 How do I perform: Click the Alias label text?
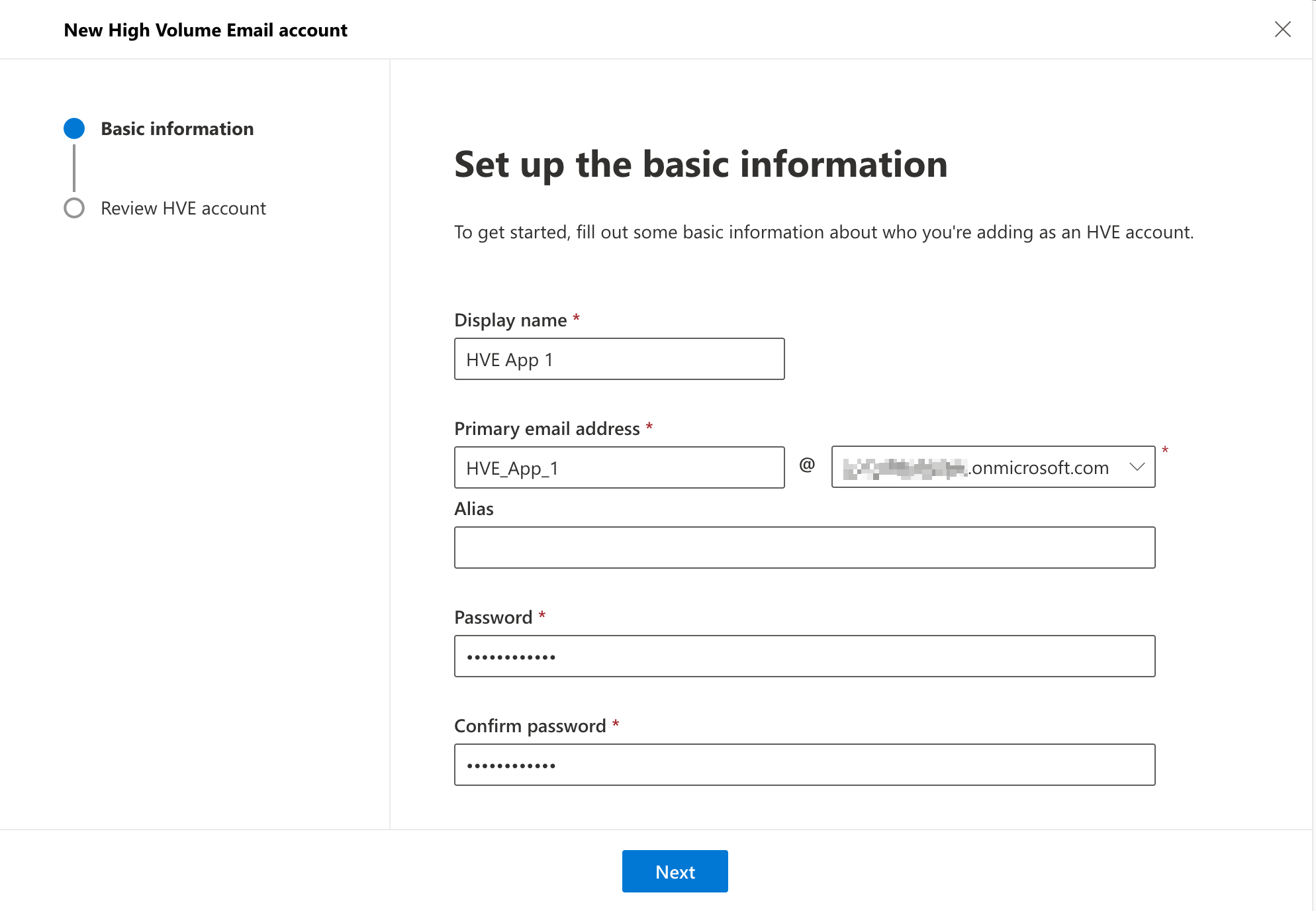[x=474, y=508]
